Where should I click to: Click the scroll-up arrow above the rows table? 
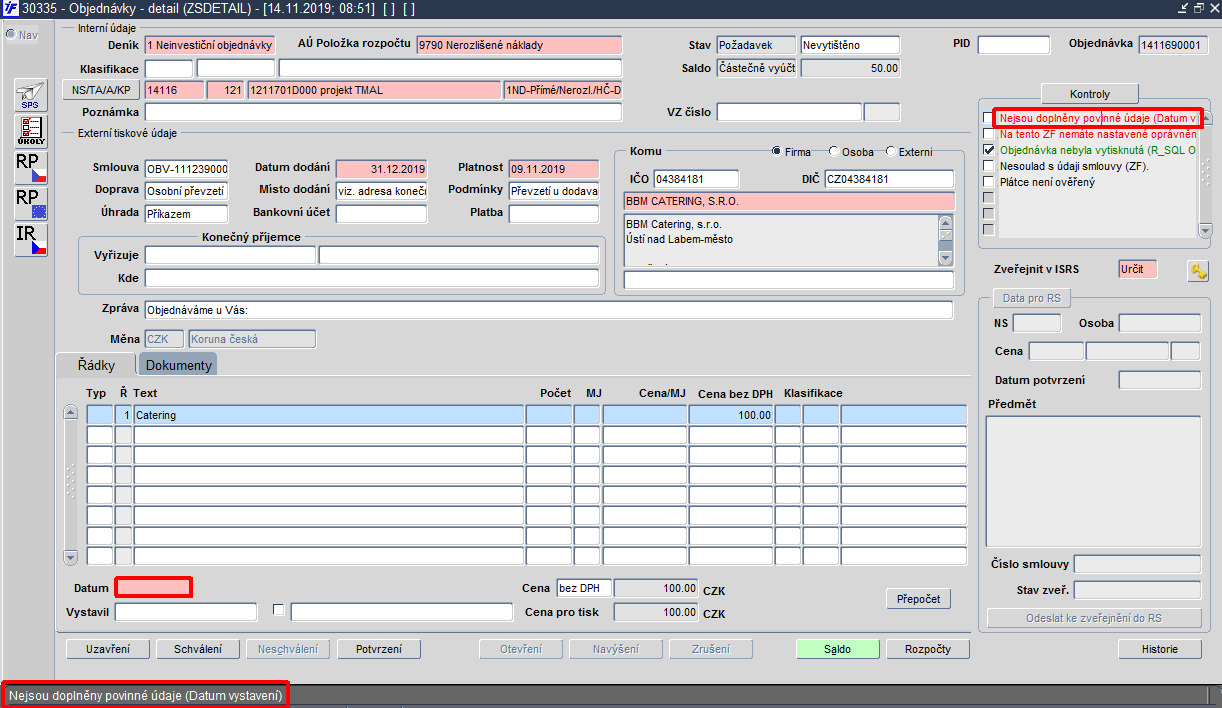pos(70,412)
